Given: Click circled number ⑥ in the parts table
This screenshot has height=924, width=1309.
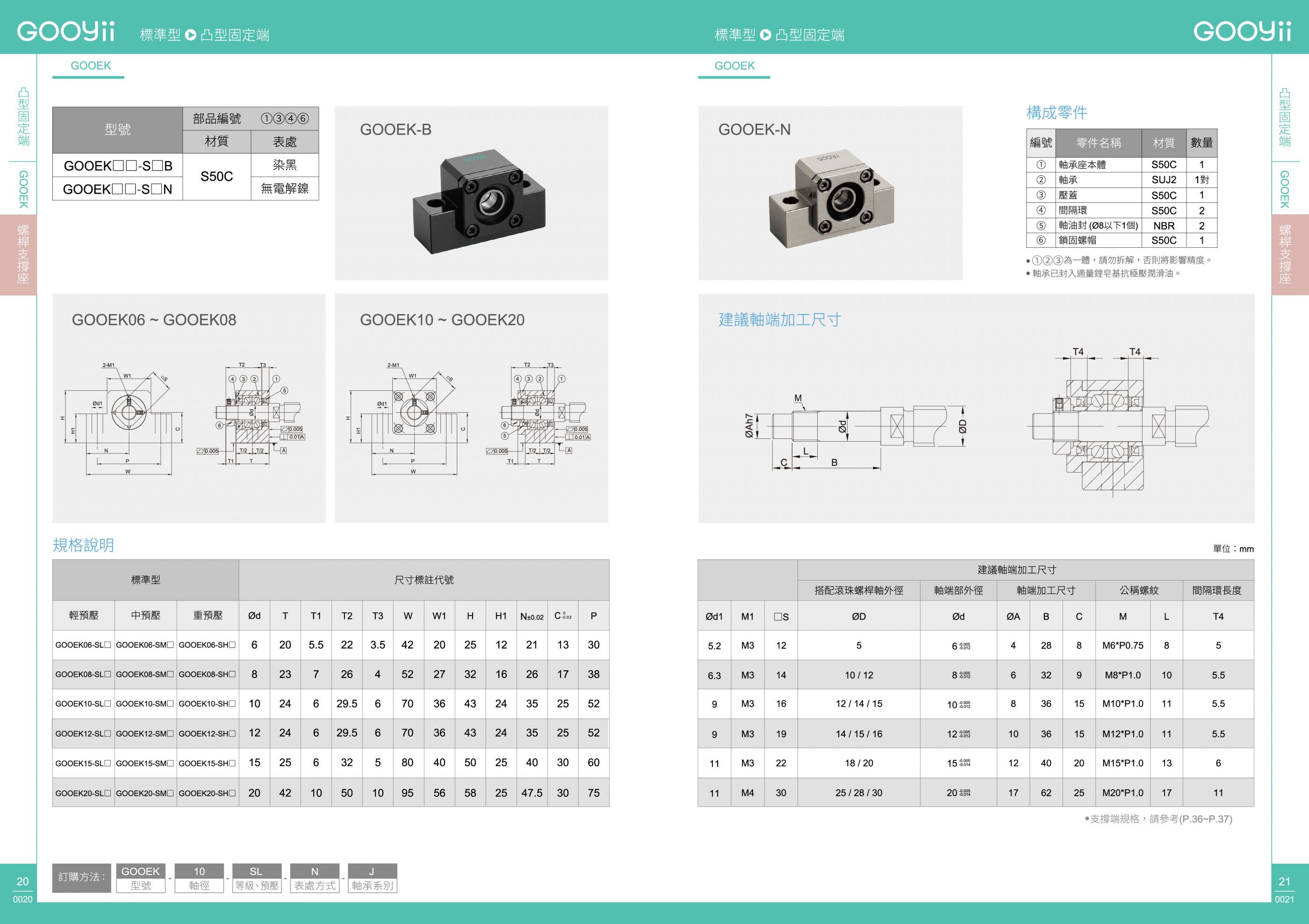Looking at the screenshot, I should pyautogui.click(x=1041, y=240).
